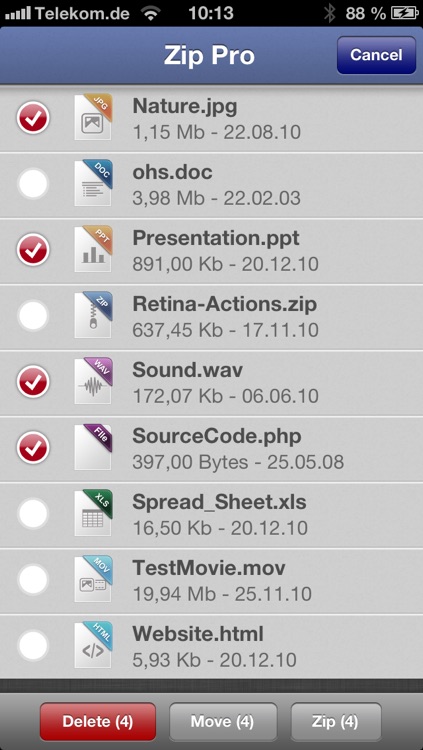Tap the DOC file icon for ohs.doc
This screenshot has height=750, width=423.
pos(93,183)
